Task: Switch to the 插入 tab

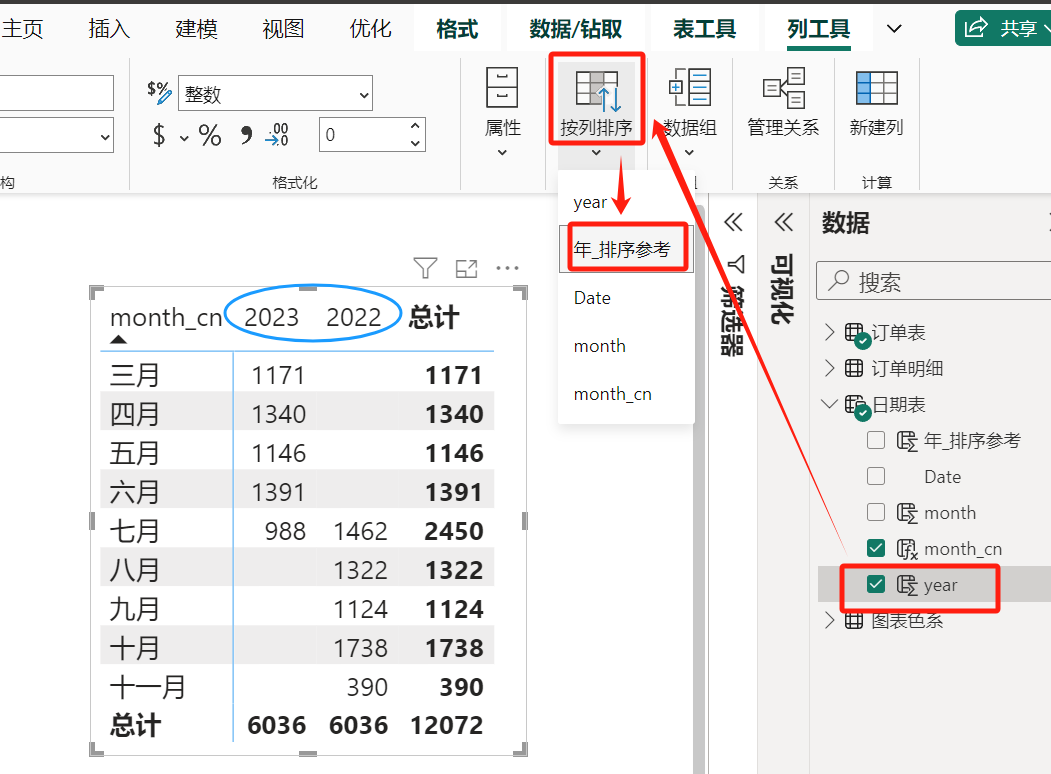Action: tap(109, 29)
